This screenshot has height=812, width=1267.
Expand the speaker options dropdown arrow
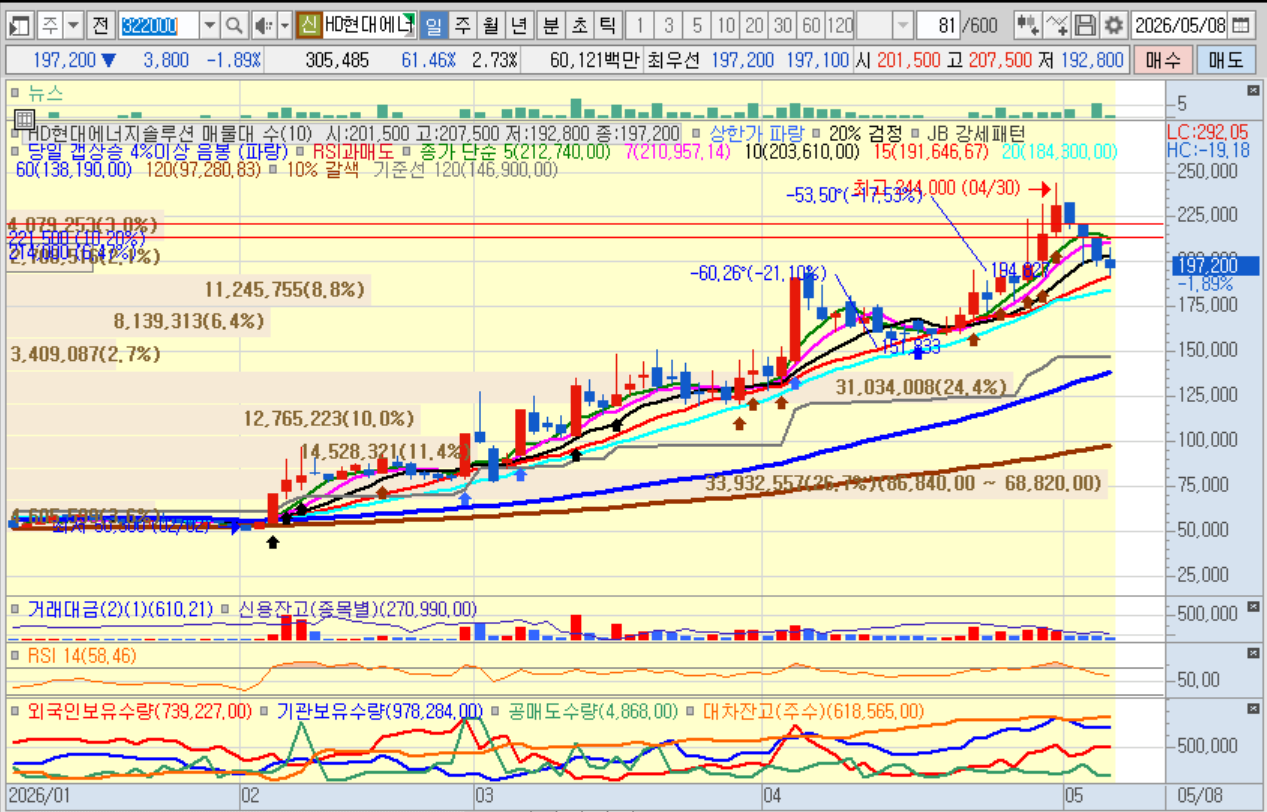click(x=284, y=24)
